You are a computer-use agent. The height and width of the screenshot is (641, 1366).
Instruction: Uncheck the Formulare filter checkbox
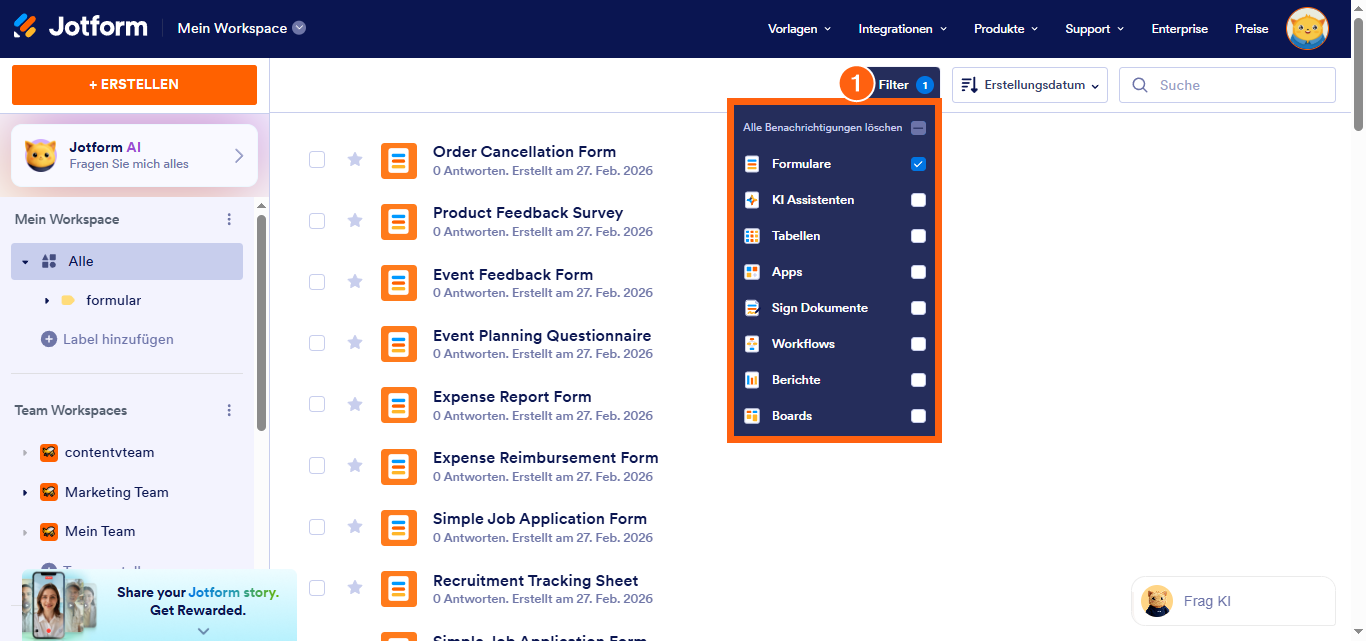click(x=918, y=164)
